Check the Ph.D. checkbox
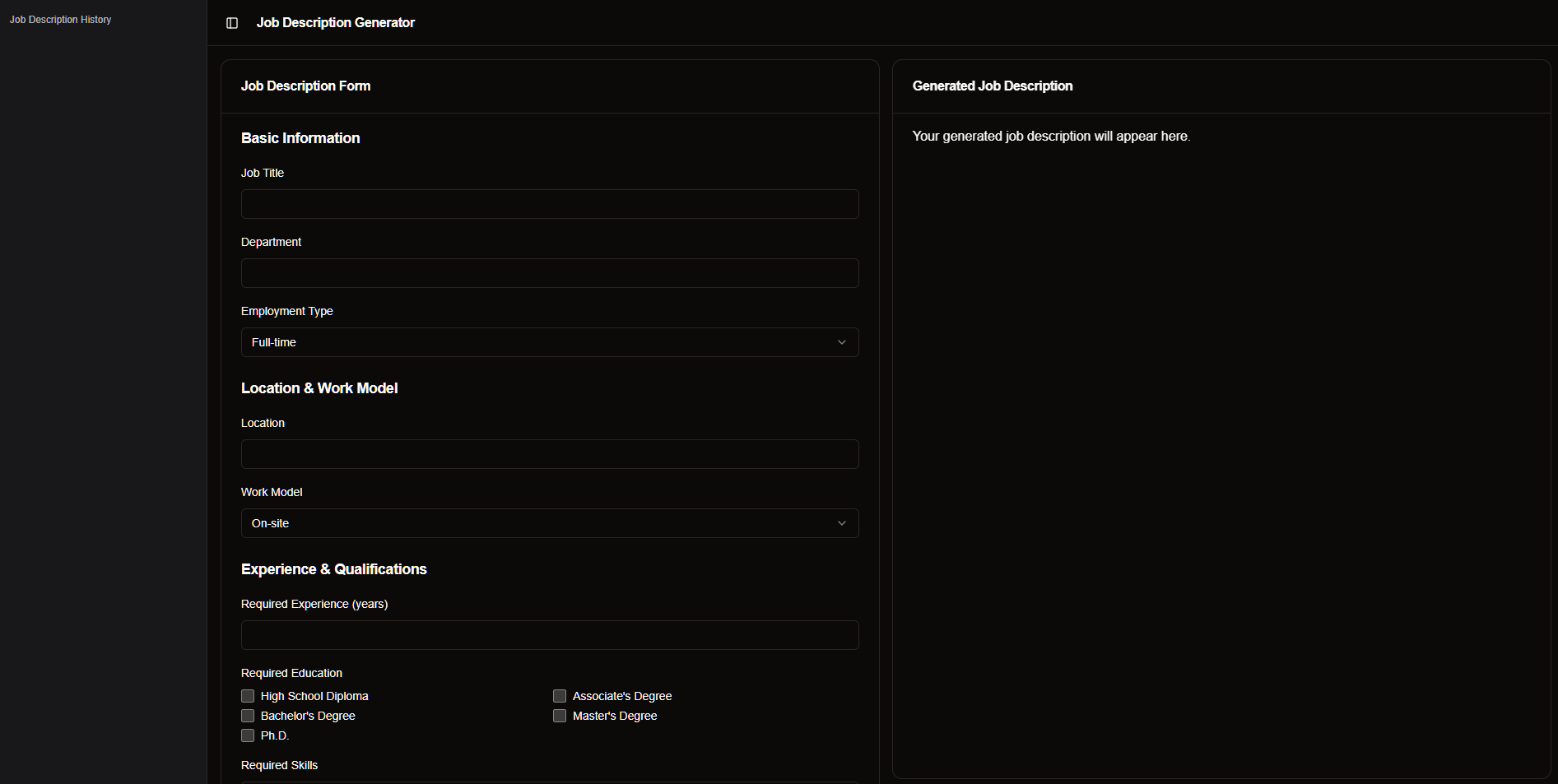Viewport: 1558px width, 784px height. tap(248, 735)
